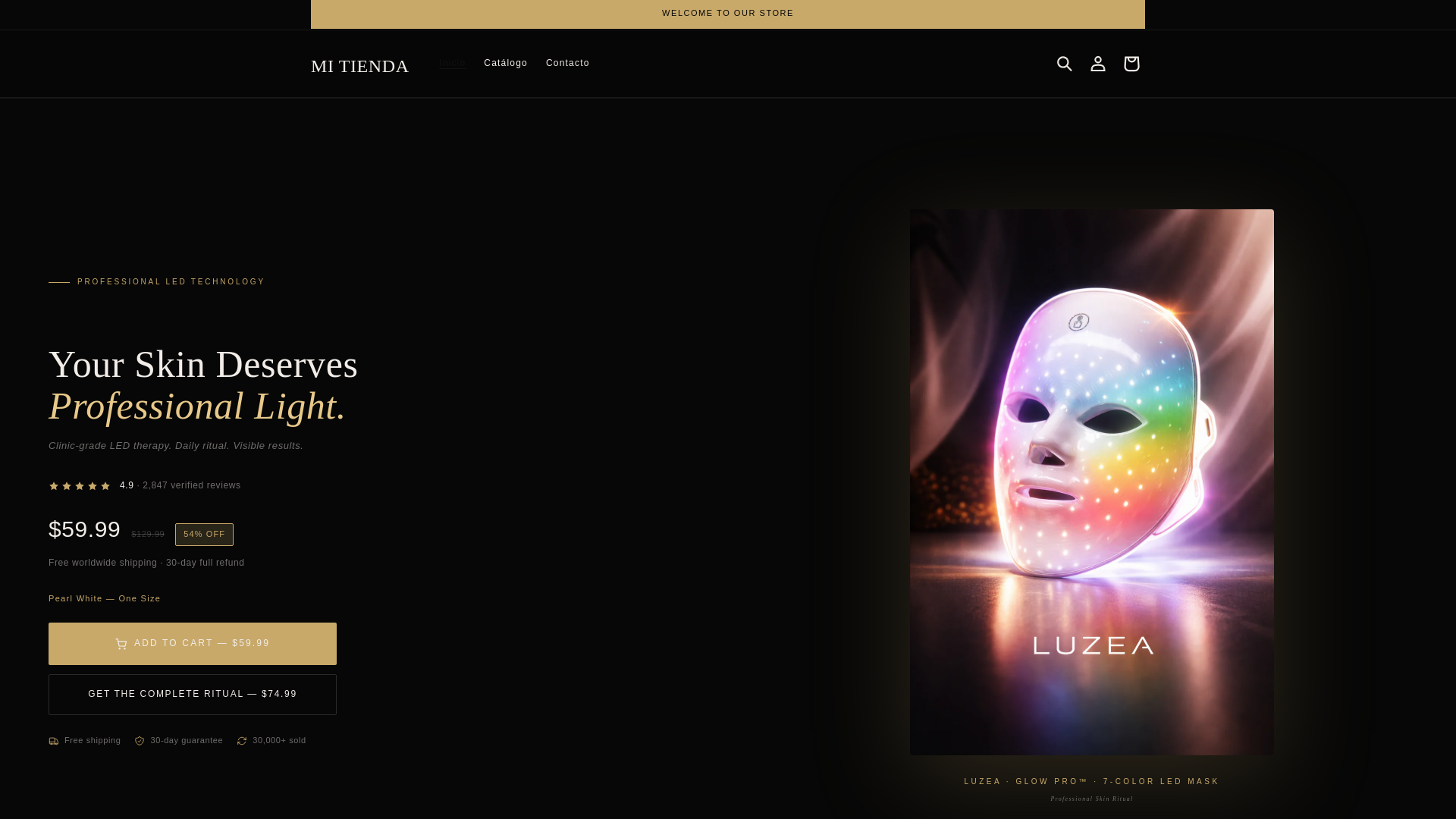Screen dimensions: 1456x819
Task: Click the cart icon inside Add to Cart
Action: pyautogui.click(x=121, y=644)
